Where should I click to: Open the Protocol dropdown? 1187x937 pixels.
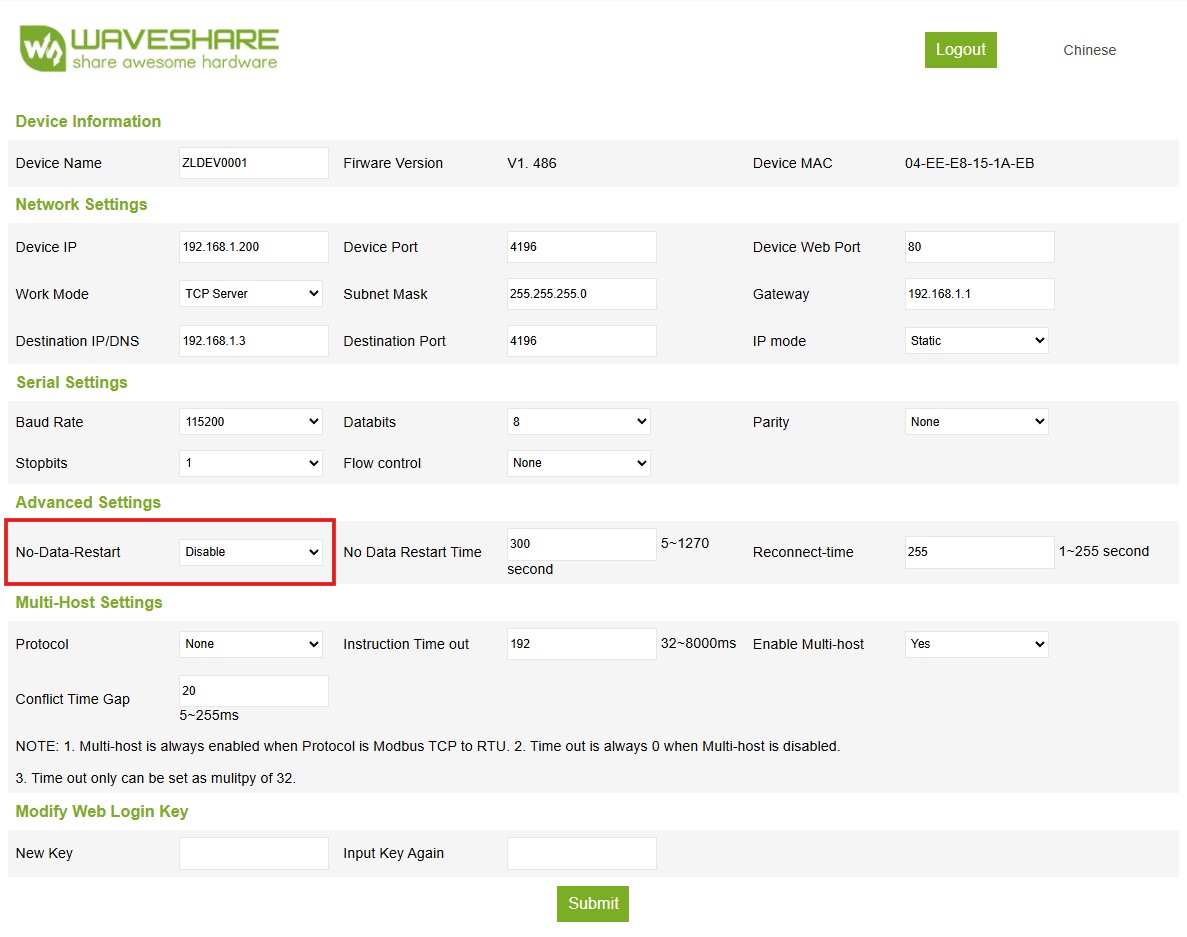[251, 644]
